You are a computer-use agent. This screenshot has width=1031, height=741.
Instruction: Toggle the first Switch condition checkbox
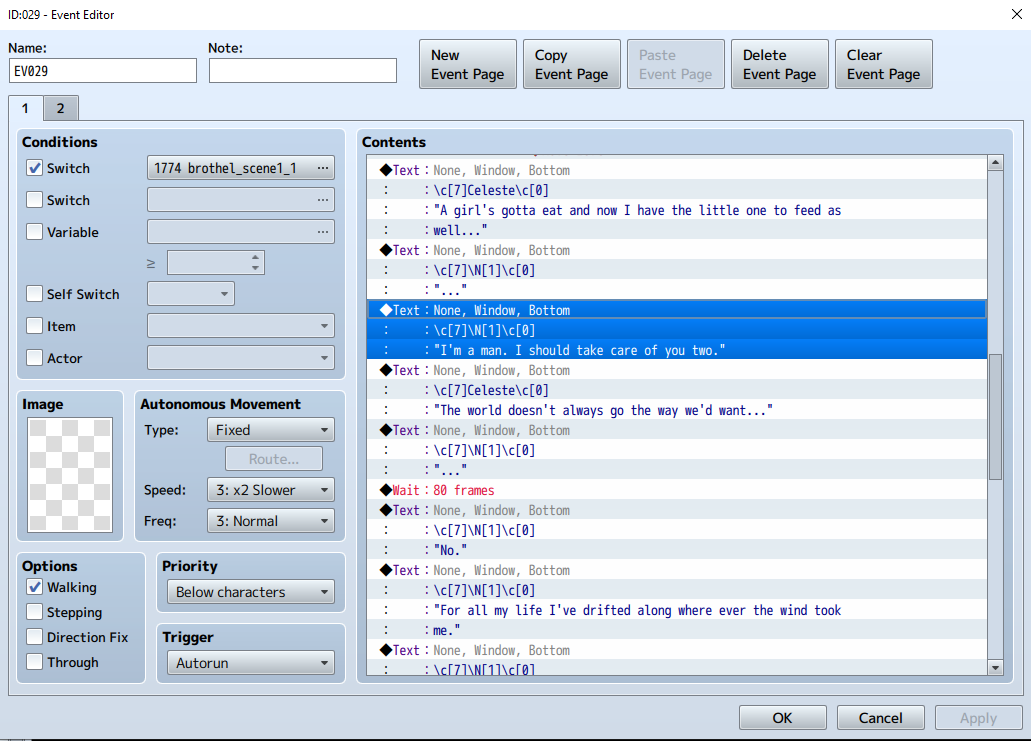(35, 168)
